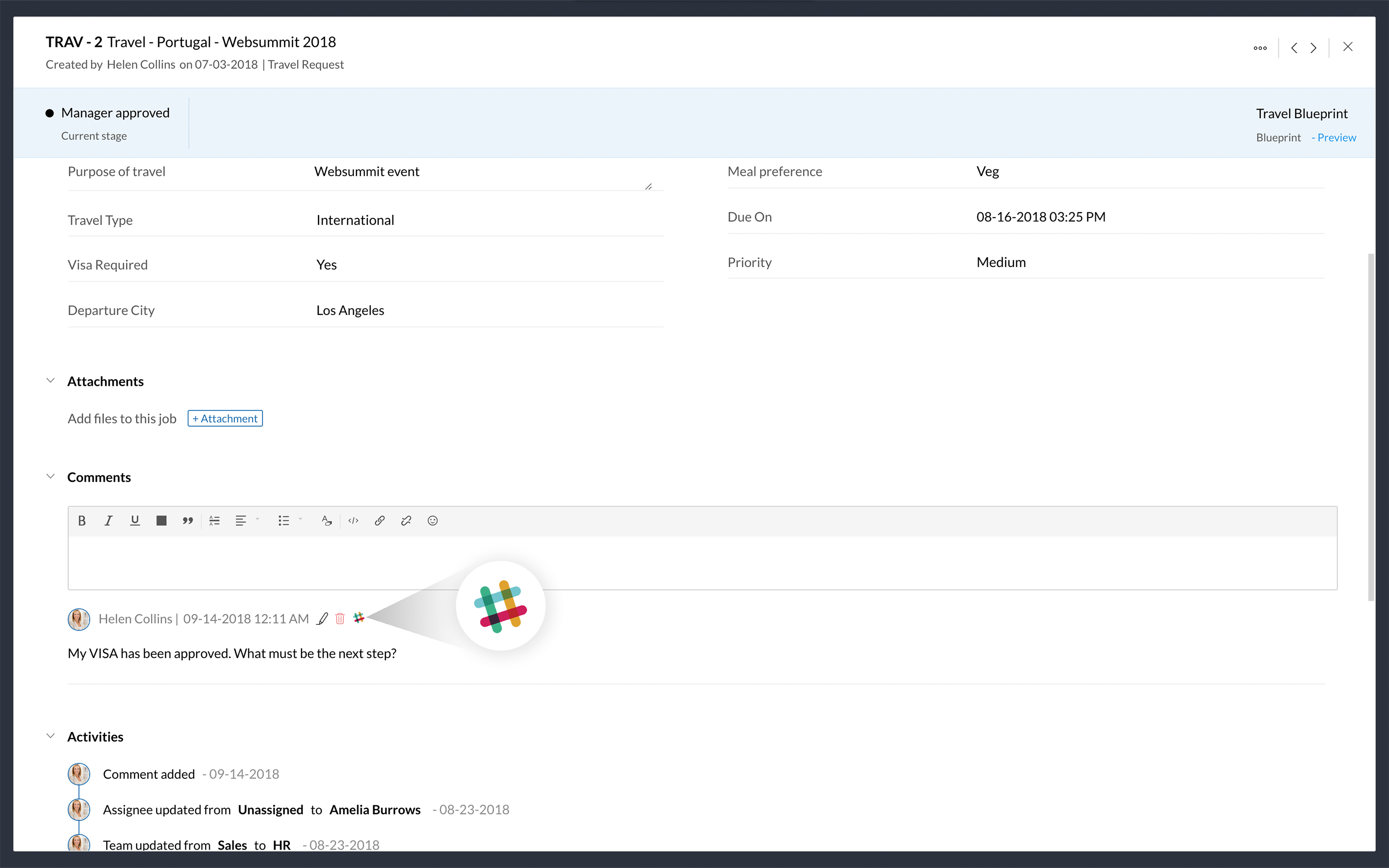
Task: Open the text color swatch
Action: point(161,521)
